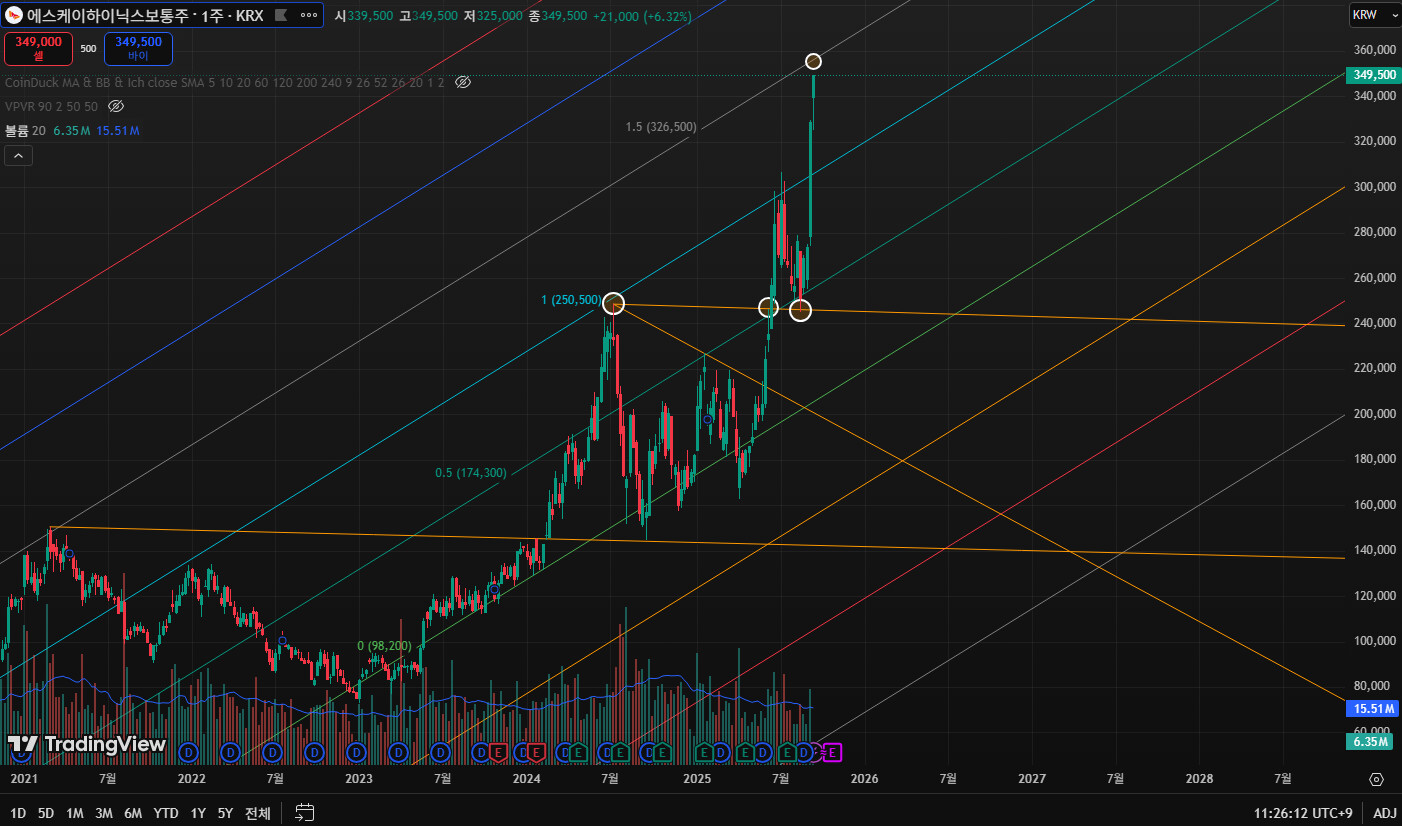Viewport: 1402px width, 826px height.
Task: Click the 시 339,500 open price value
Action: pos(365,16)
